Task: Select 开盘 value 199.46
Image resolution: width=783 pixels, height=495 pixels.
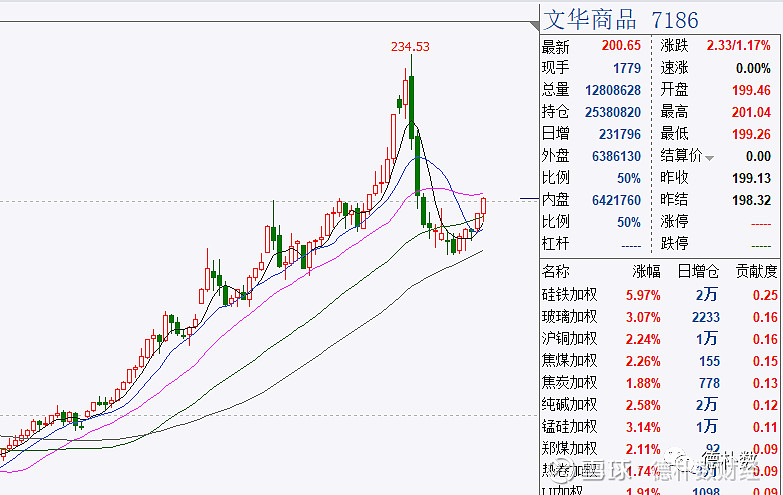Action: (752, 90)
